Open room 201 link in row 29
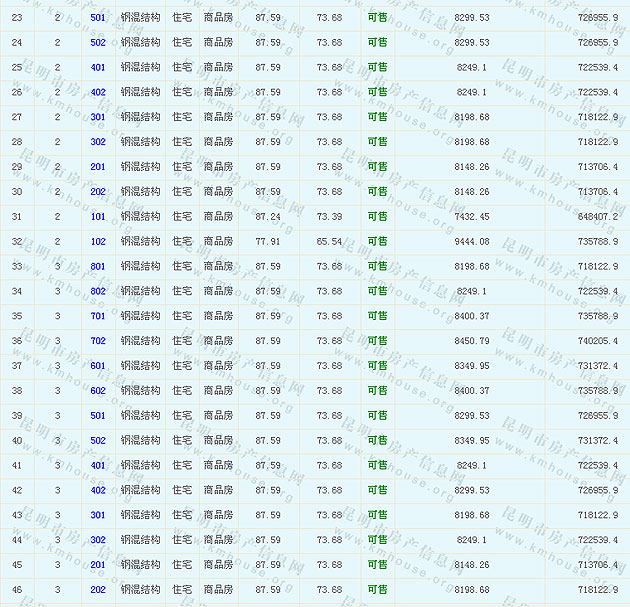The height and width of the screenshot is (607, 630). click(97, 167)
